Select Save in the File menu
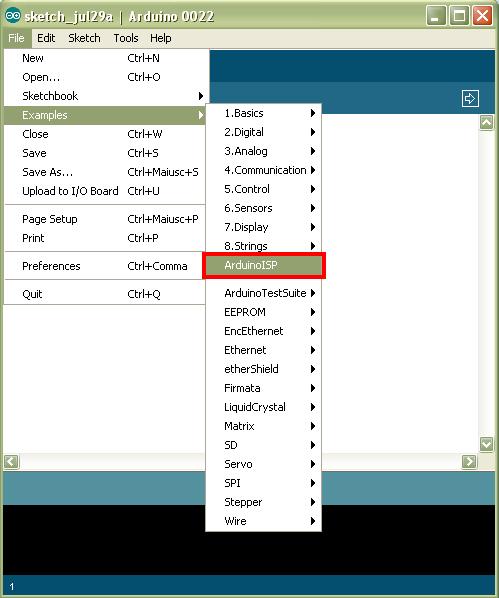Image resolution: width=499 pixels, height=598 pixels. 105,153
